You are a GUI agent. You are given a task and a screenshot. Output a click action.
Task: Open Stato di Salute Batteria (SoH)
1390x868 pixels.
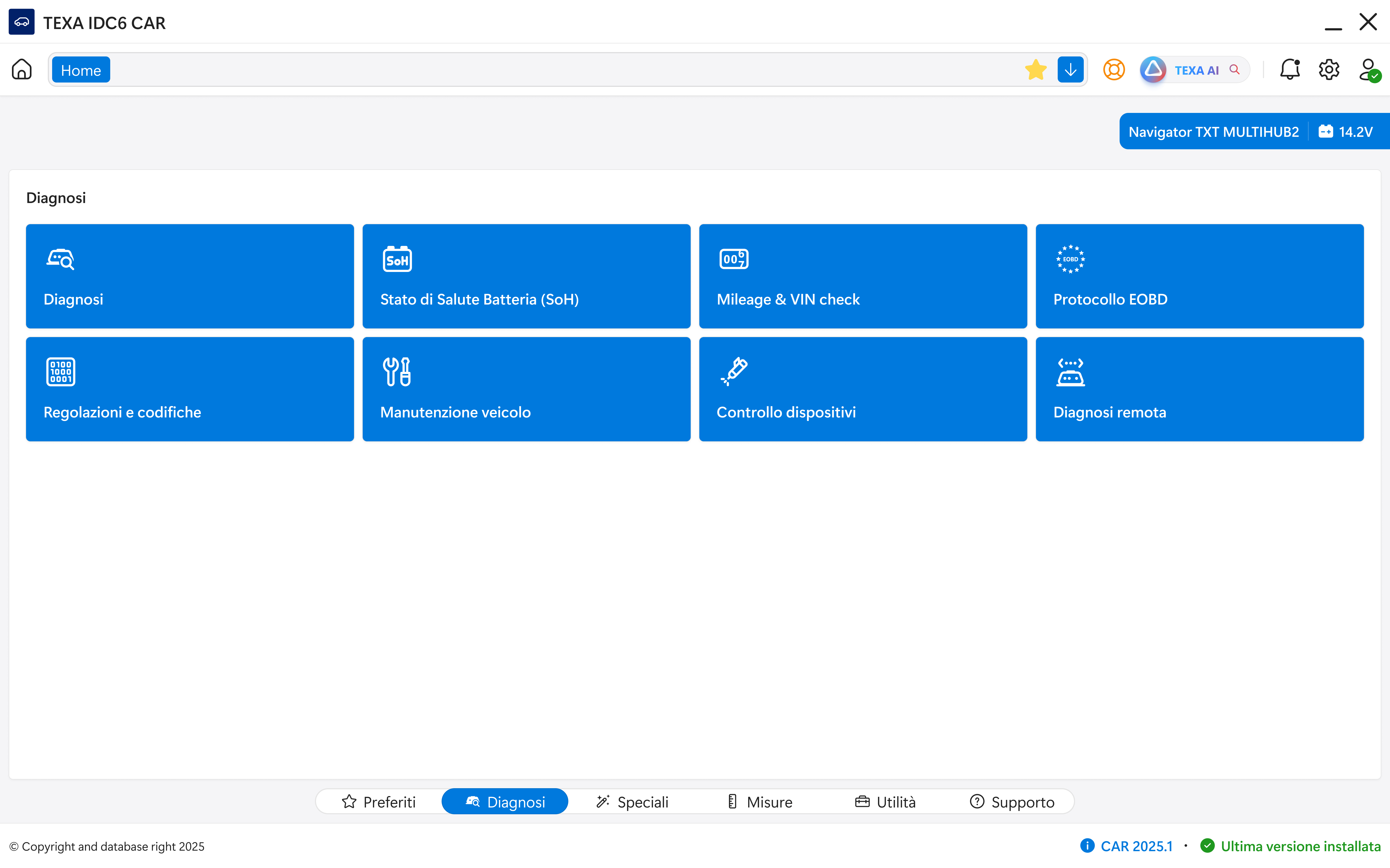point(526,276)
